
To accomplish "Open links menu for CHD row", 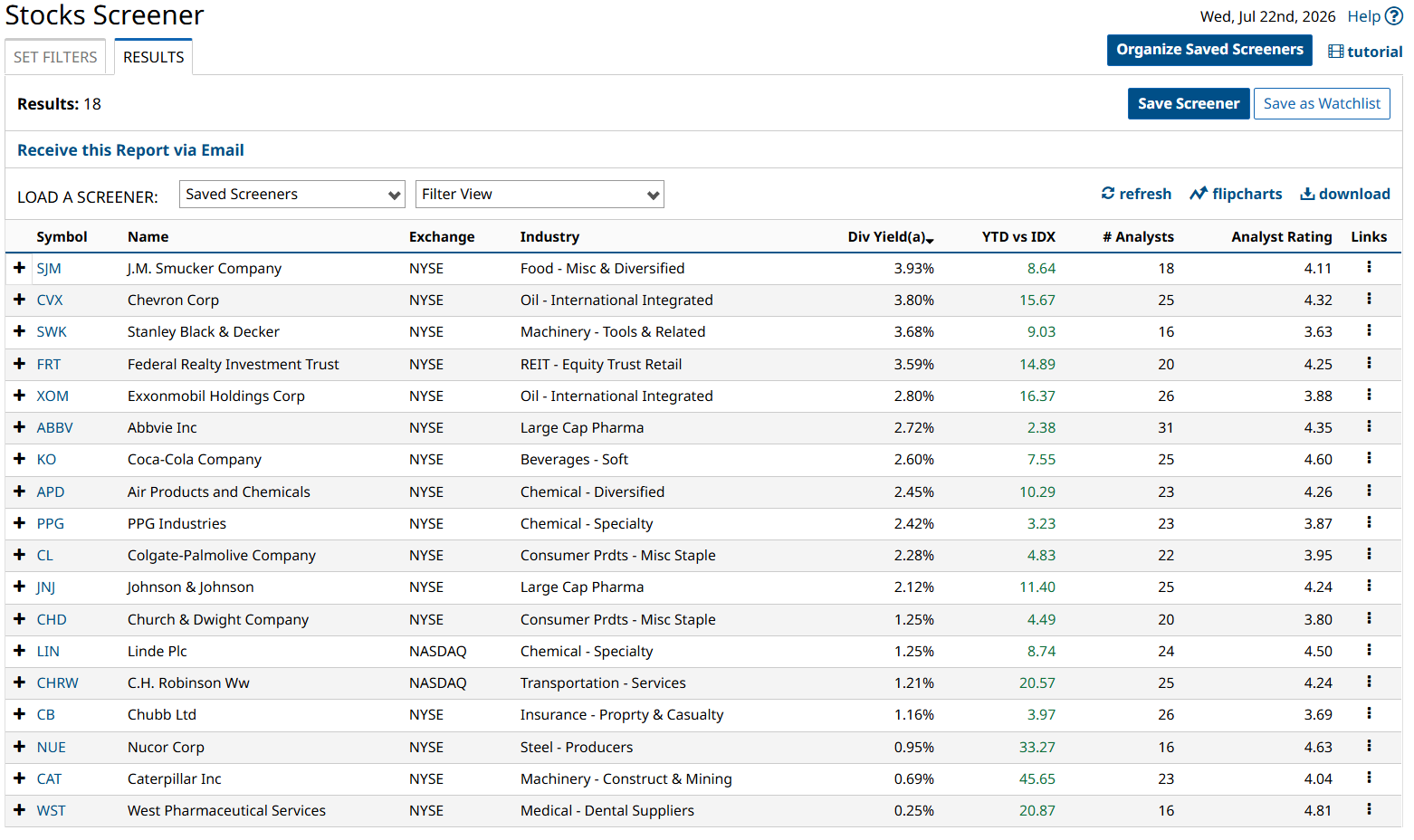I will [1369, 618].
